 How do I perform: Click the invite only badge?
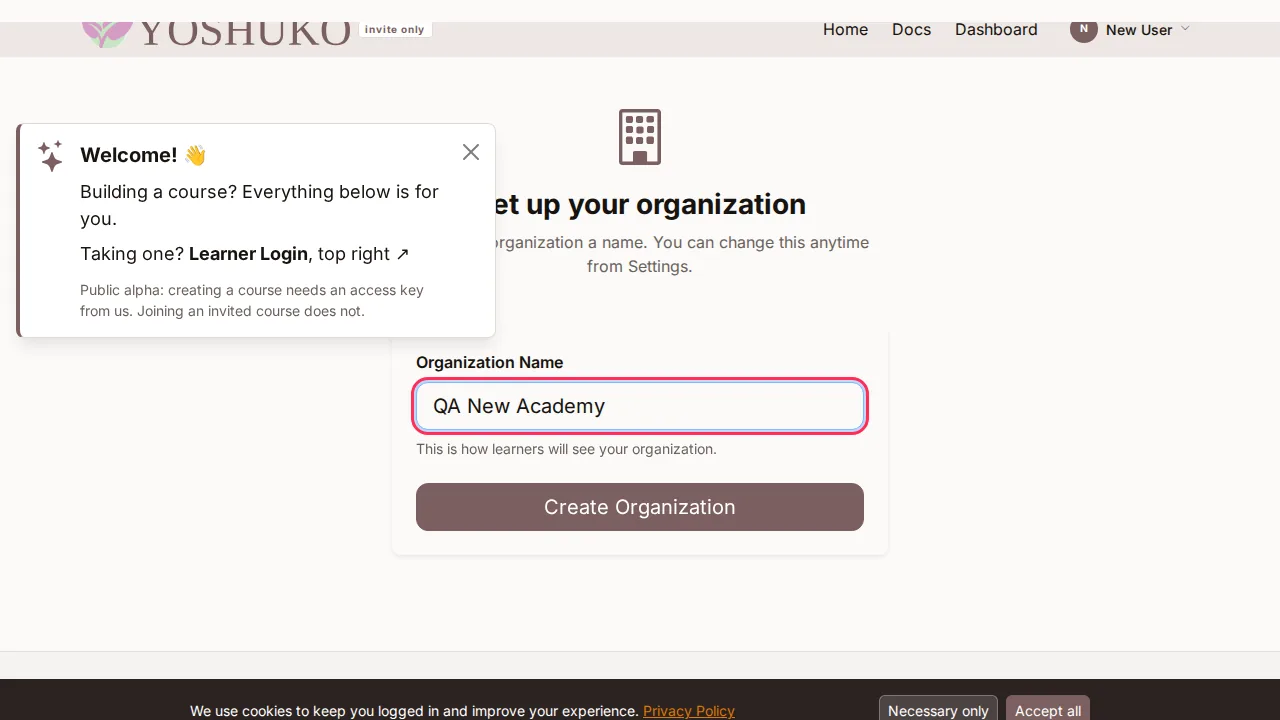coord(395,30)
